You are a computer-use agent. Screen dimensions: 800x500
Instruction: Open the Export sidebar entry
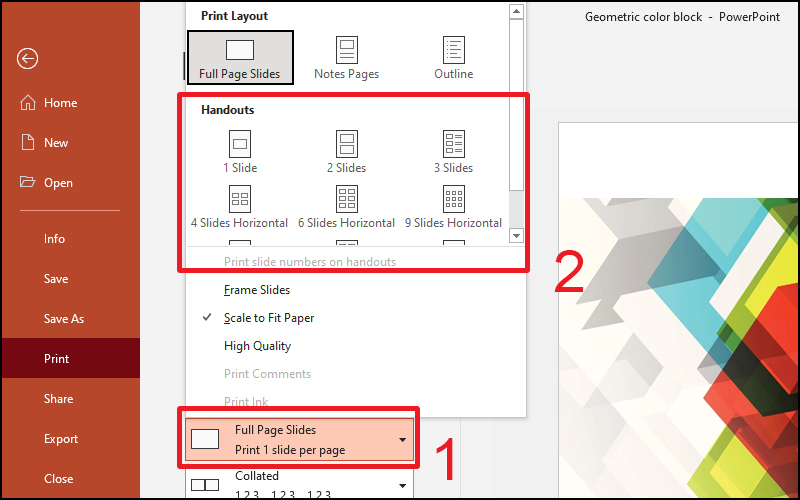point(70,439)
